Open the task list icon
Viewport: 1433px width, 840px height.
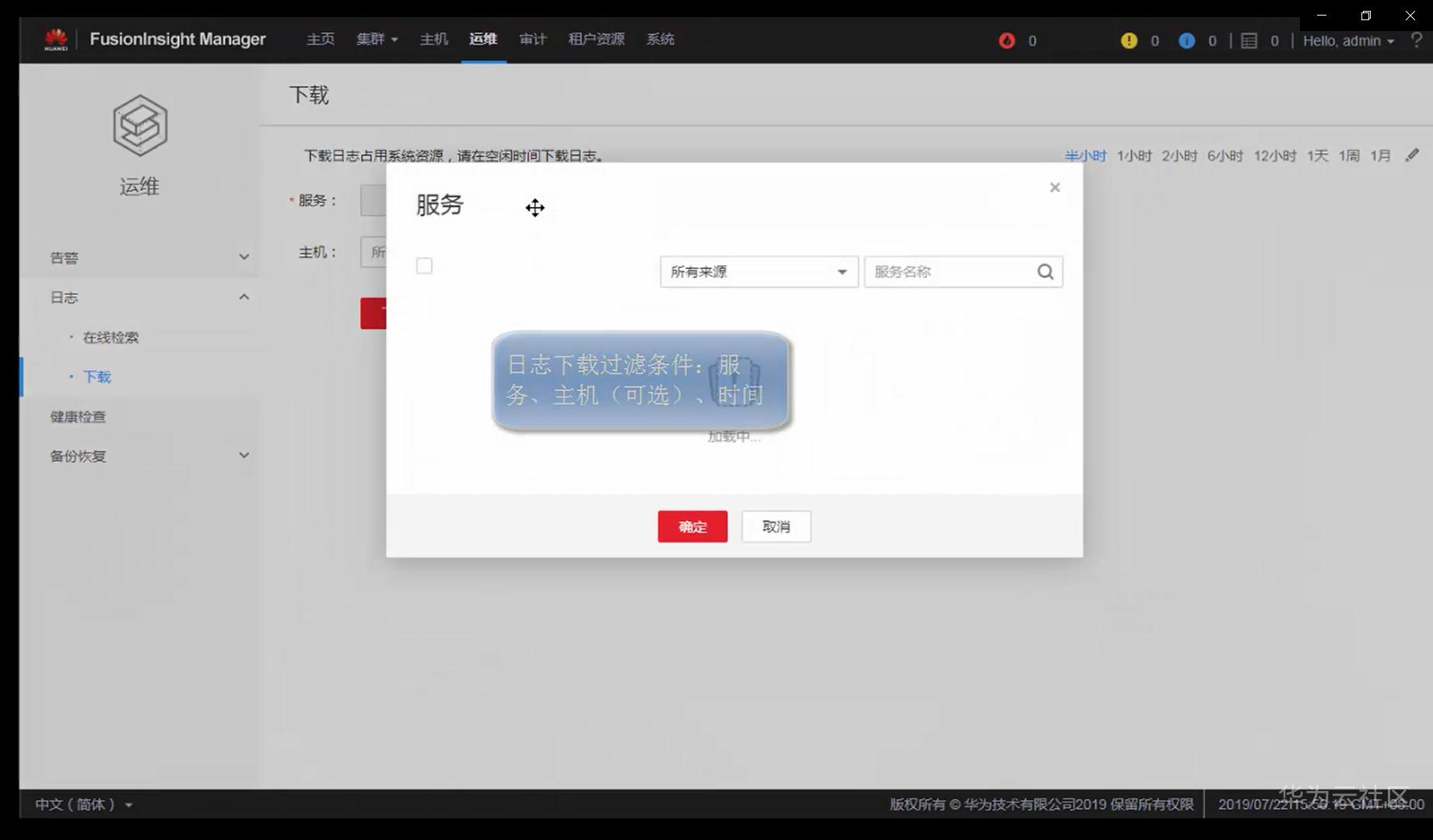point(1249,40)
